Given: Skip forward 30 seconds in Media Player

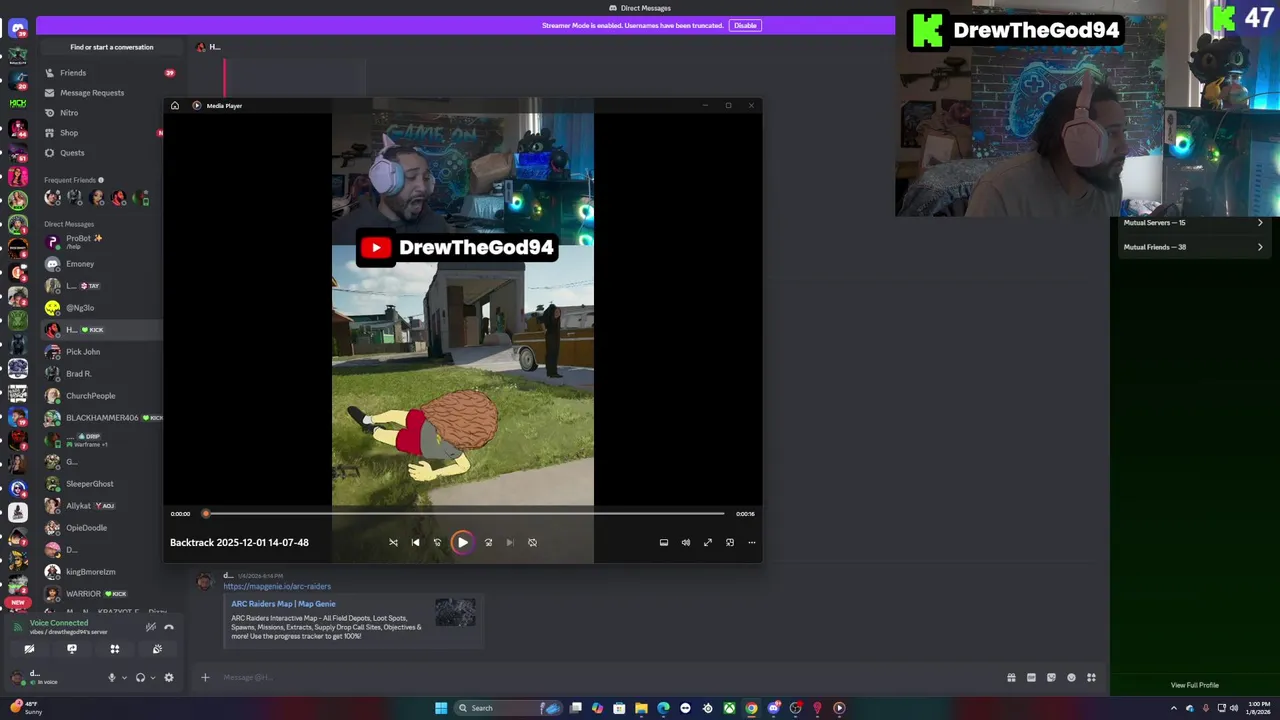Looking at the screenshot, I should (488, 542).
